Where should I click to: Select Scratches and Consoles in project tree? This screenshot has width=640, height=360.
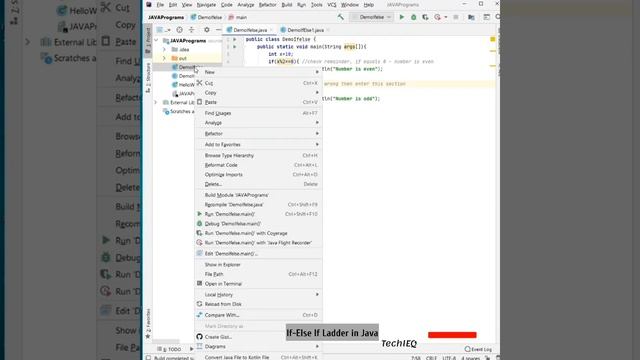coord(178,111)
